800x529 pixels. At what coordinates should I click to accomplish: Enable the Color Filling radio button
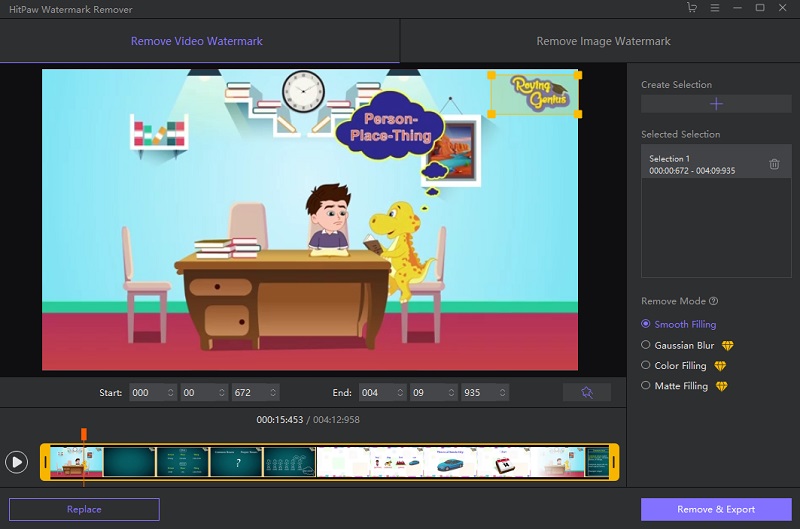coord(646,366)
